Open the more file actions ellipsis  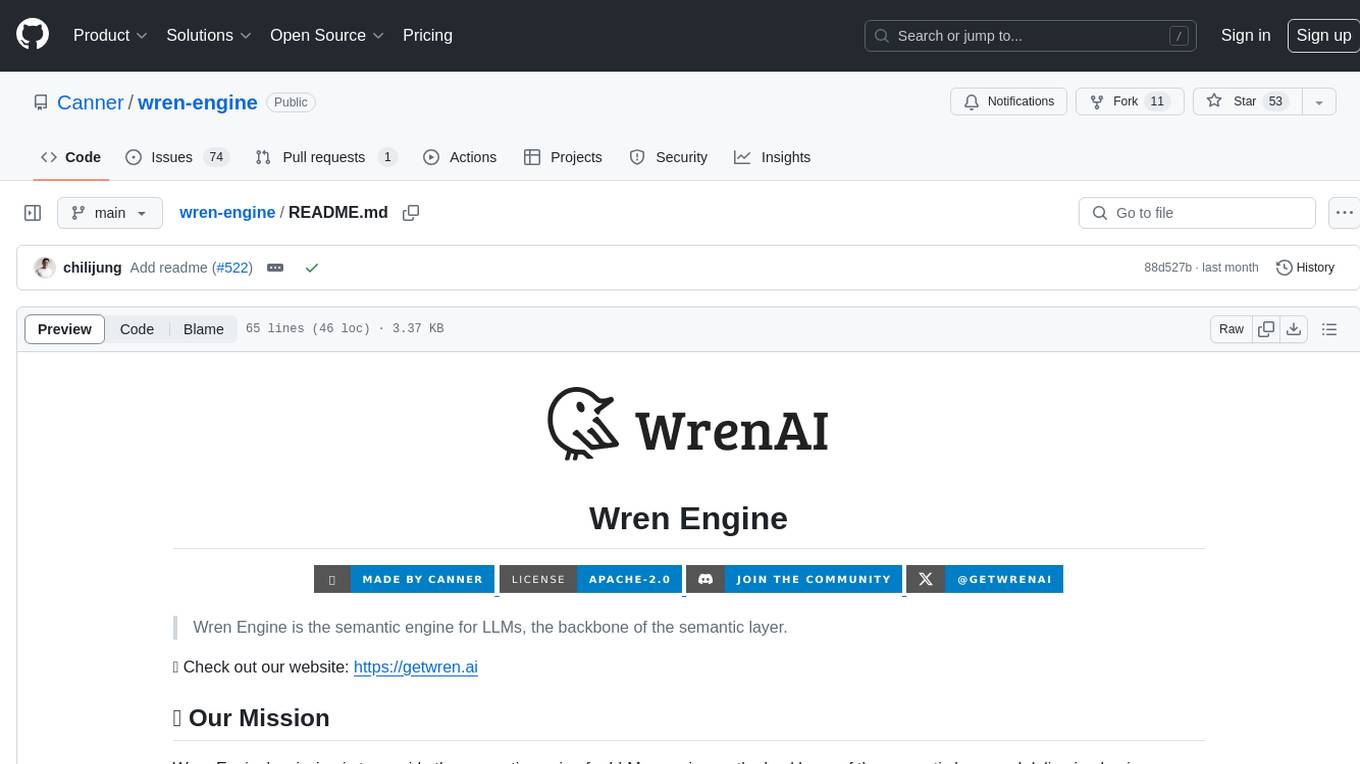[x=1344, y=213]
